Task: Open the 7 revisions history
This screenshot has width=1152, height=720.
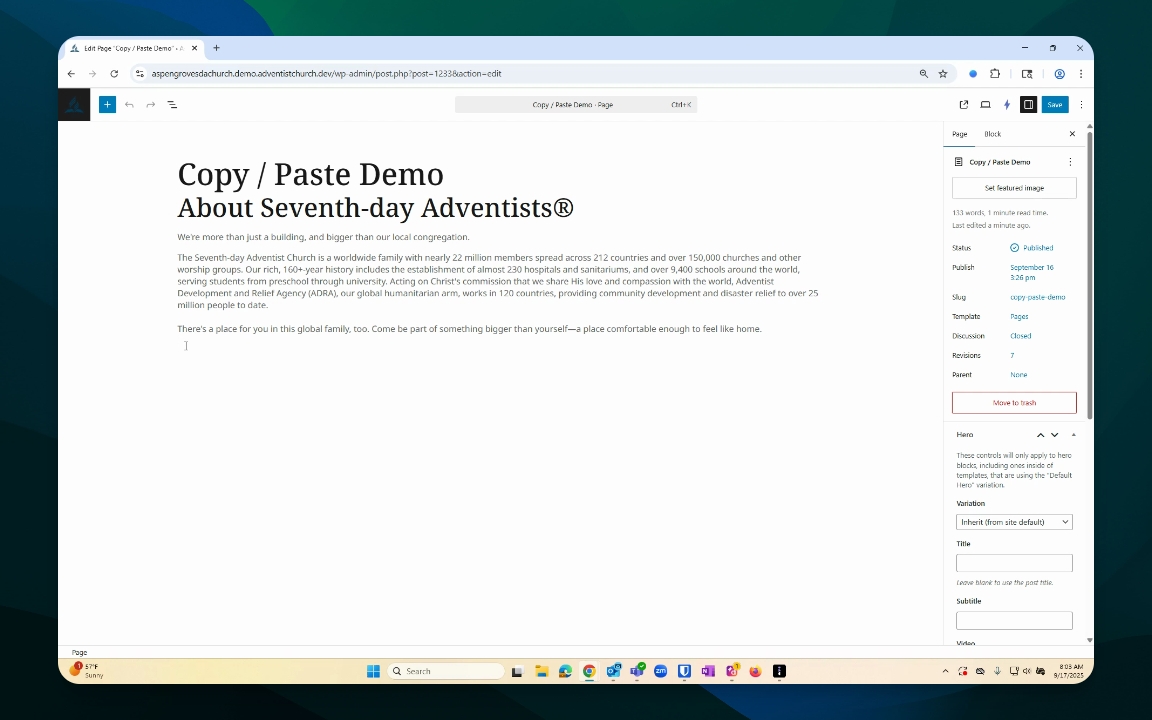Action: click(1012, 356)
